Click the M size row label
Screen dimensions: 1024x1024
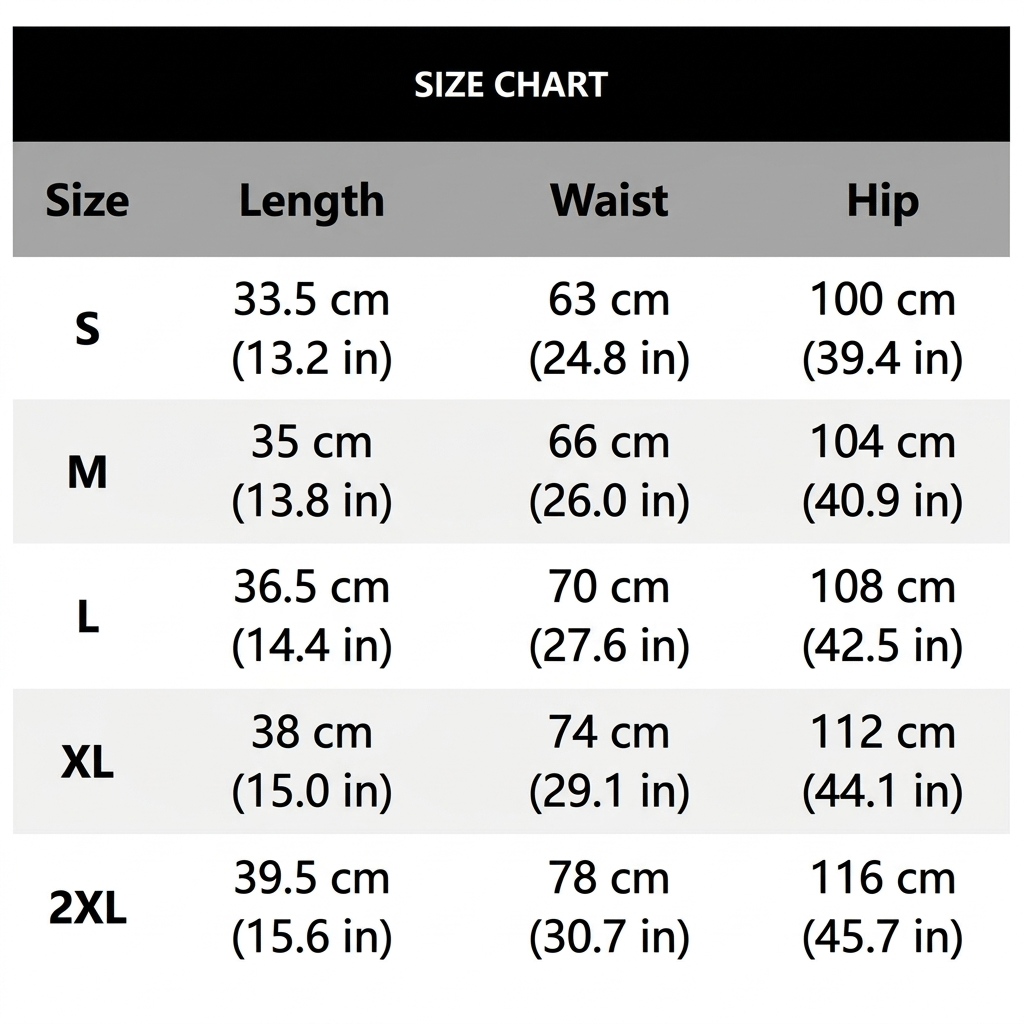(87, 472)
